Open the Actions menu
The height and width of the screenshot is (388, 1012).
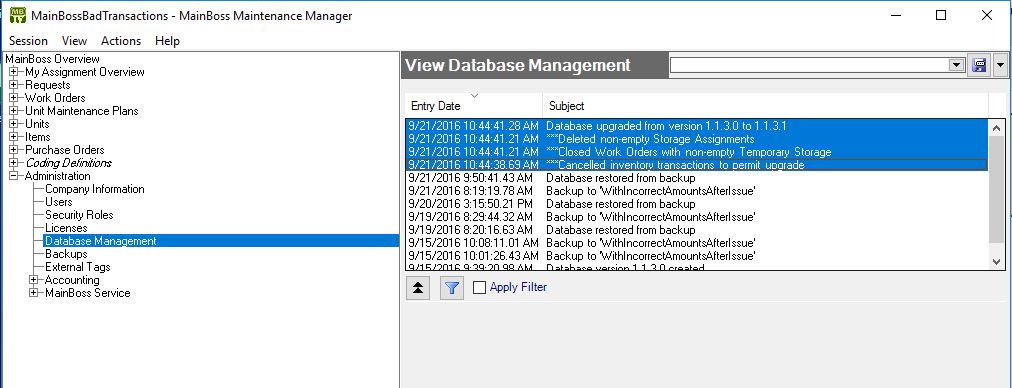click(121, 41)
